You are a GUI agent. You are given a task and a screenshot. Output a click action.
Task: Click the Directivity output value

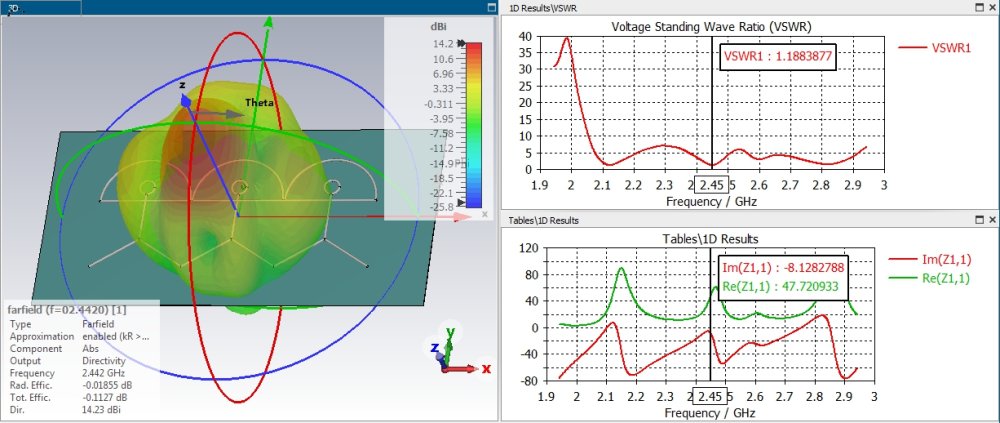(103, 361)
